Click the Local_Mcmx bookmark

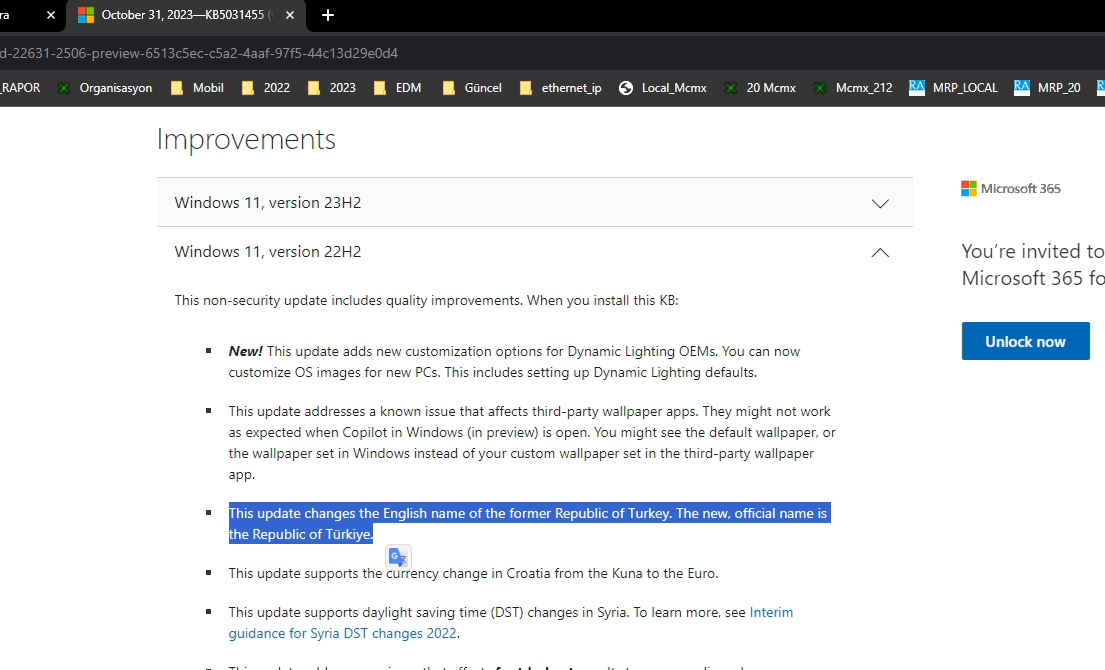[x=662, y=88]
